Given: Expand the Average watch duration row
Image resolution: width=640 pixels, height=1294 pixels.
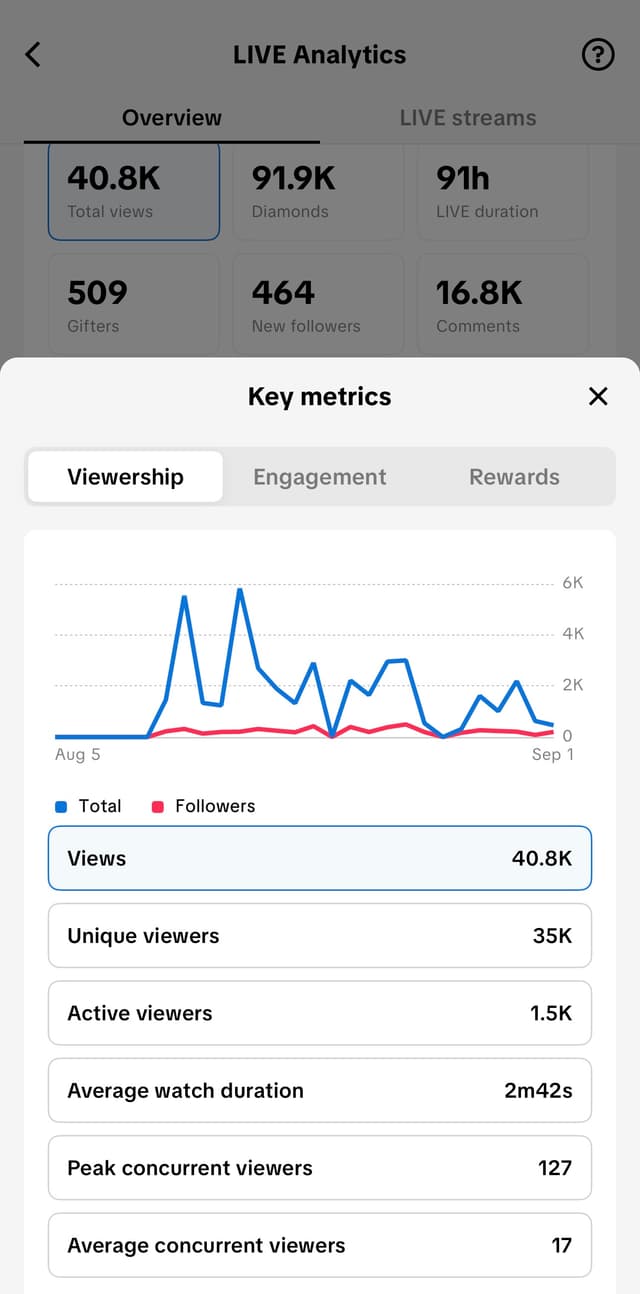Looking at the screenshot, I should click(x=319, y=1090).
